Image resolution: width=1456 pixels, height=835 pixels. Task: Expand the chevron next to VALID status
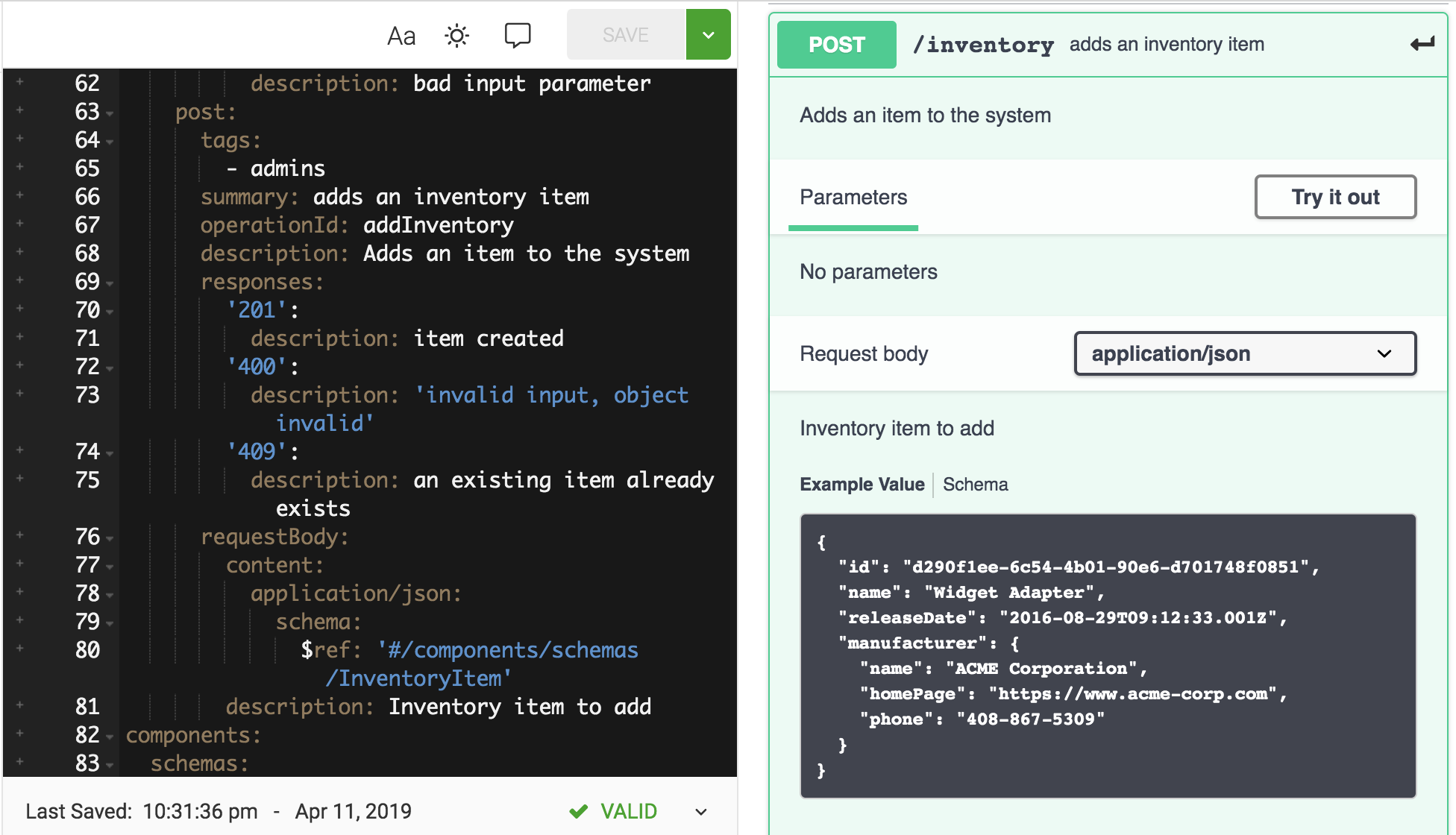pos(701,811)
